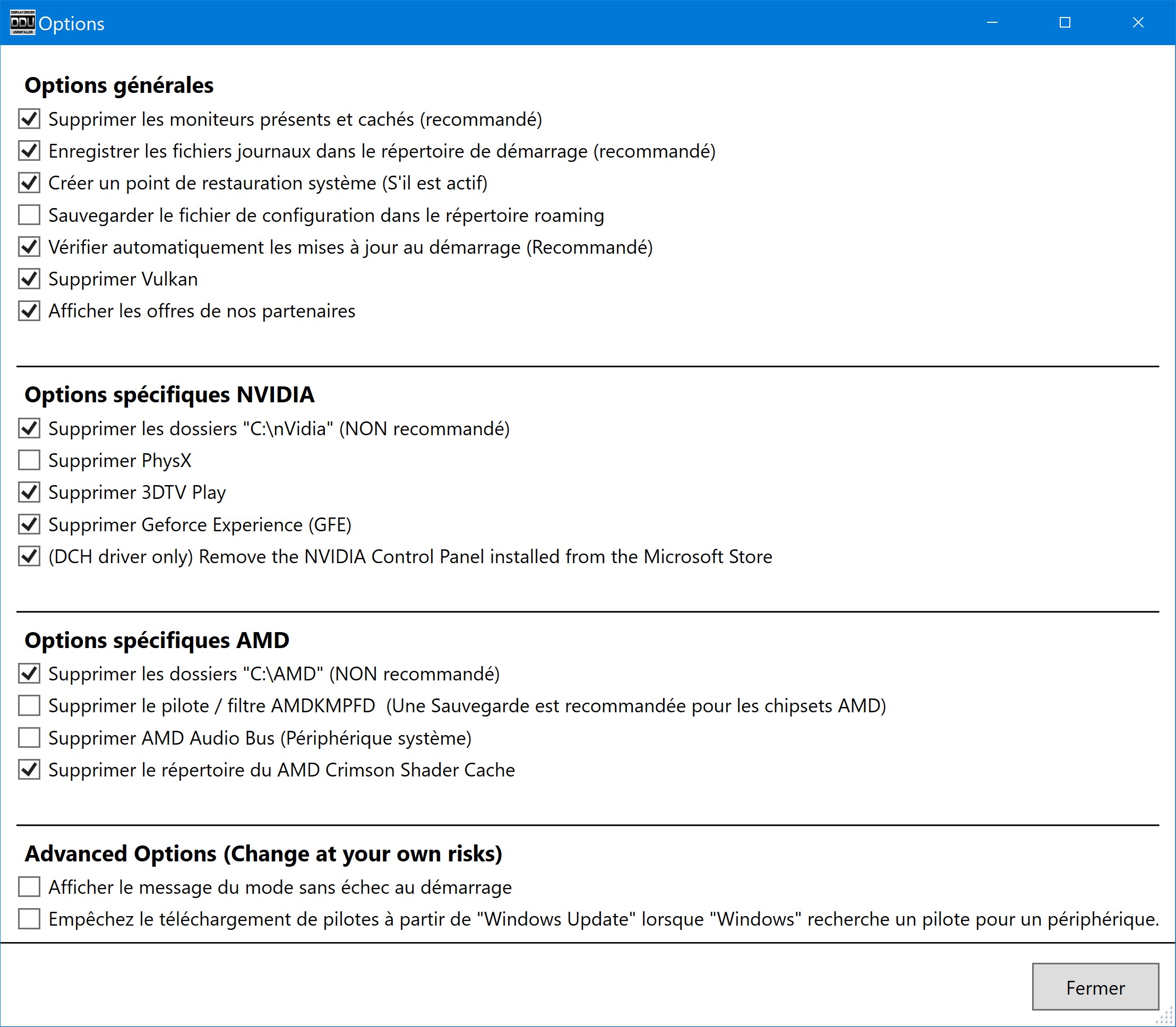Viewport: 1176px width, 1027px height.
Task: Maximize the Options window
Action: click(1065, 23)
